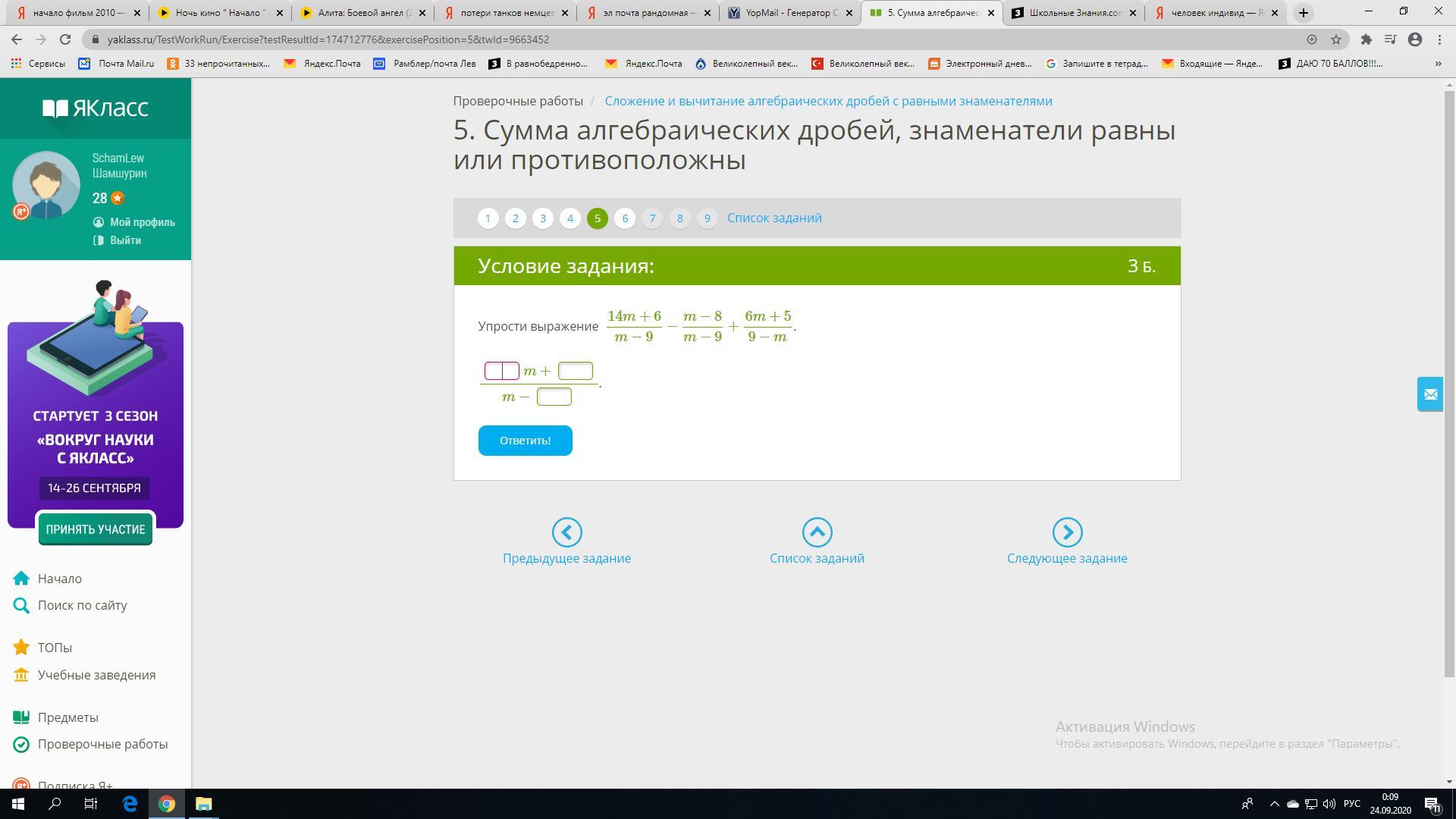Click the denominator input box after m −
The width and height of the screenshot is (1456, 819).
(554, 397)
